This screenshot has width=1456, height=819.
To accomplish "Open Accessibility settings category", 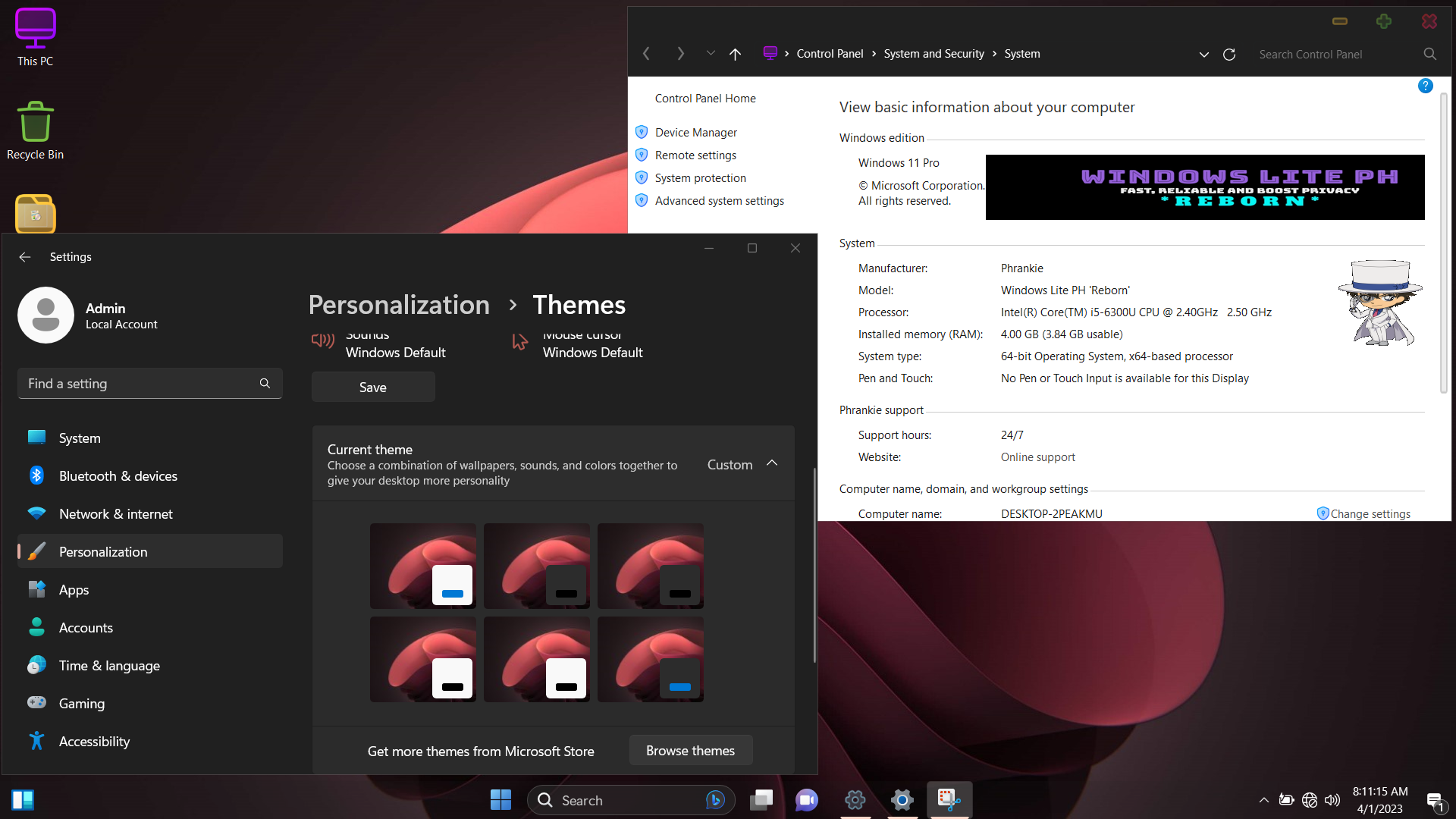I will (149, 742).
